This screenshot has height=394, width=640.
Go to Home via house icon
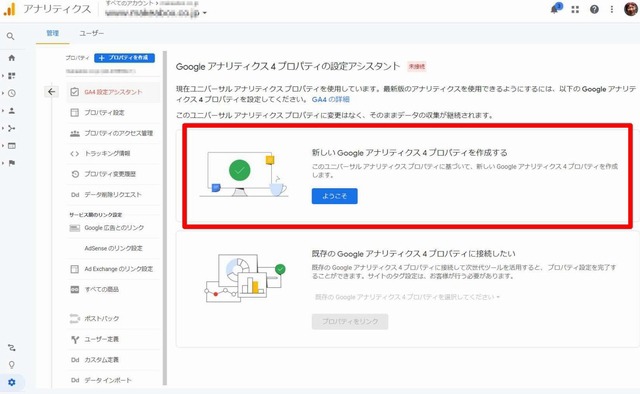pos(11,58)
